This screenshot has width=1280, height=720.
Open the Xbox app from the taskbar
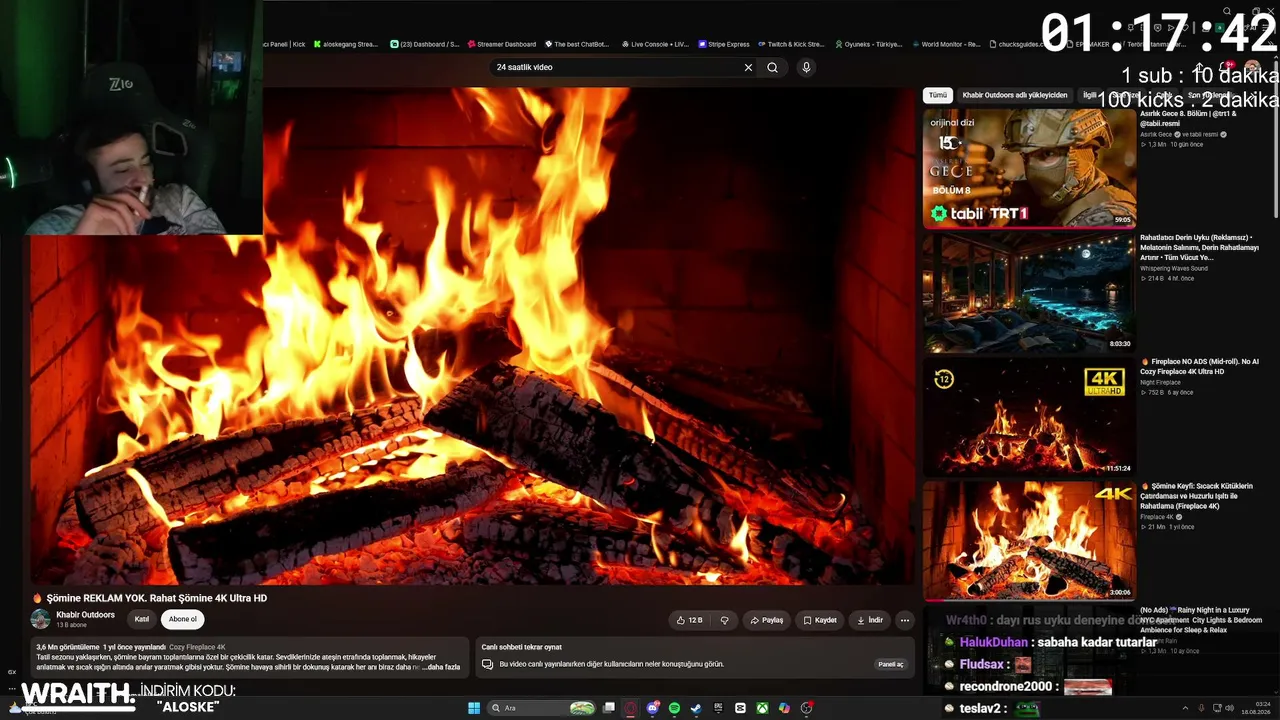click(x=762, y=708)
